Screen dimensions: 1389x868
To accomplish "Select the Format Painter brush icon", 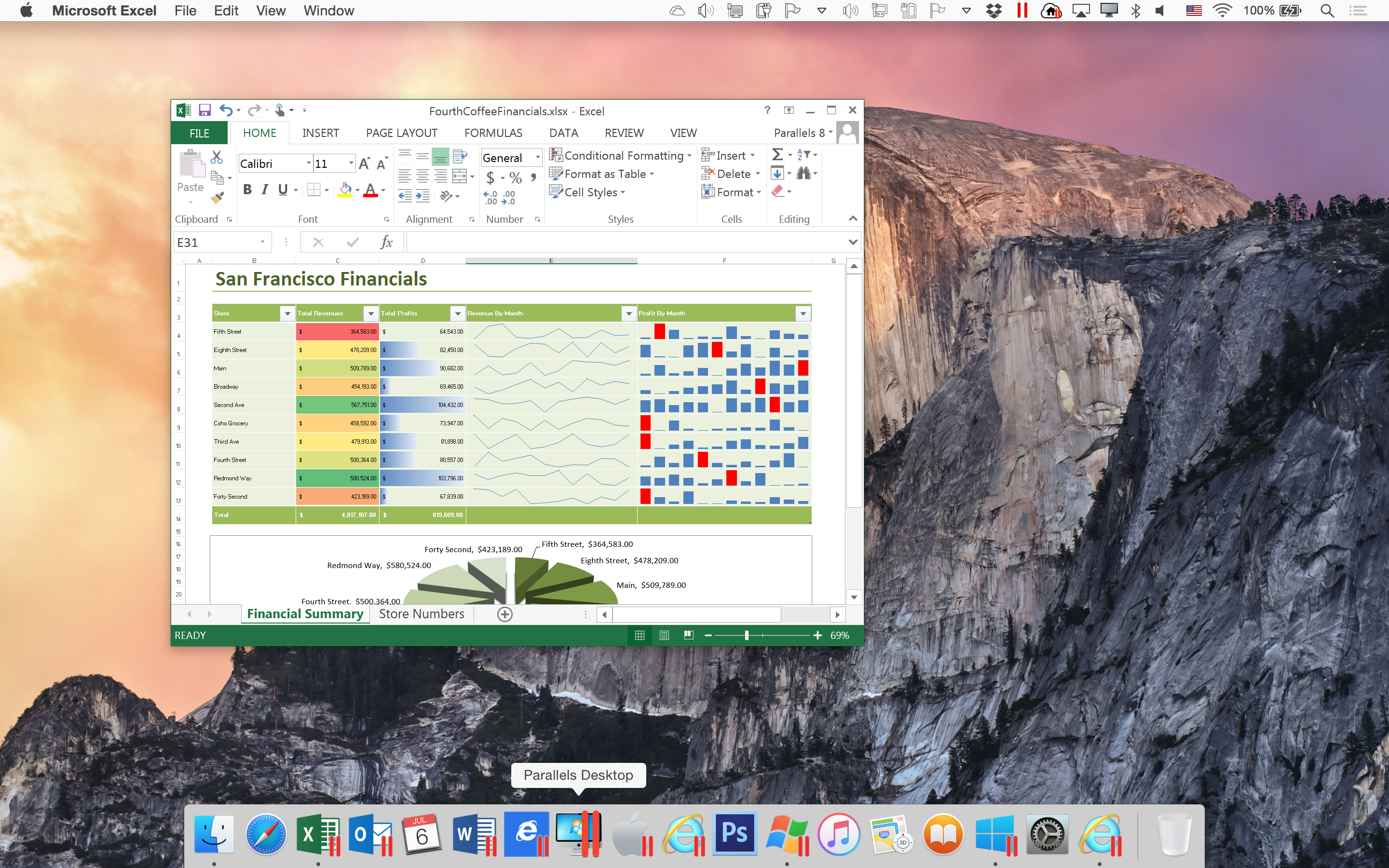I will [217, 199].
